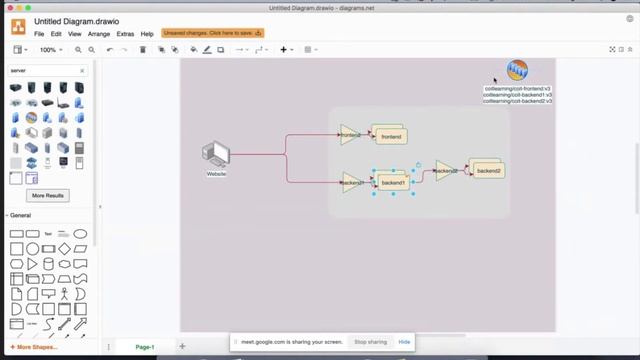Click the unsaved changes save banner
The height and width of the screenshot is (360, 640).
[213, 33]
